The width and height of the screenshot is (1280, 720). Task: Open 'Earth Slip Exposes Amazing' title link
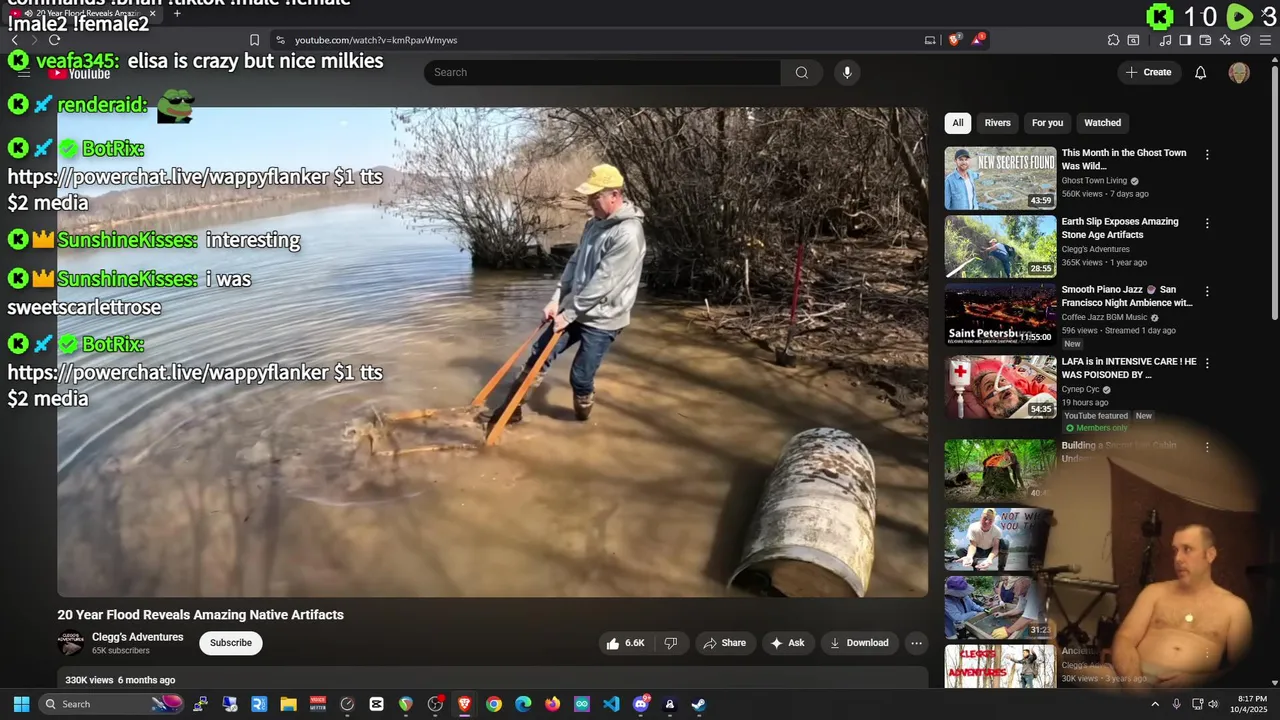point(1120,228)
